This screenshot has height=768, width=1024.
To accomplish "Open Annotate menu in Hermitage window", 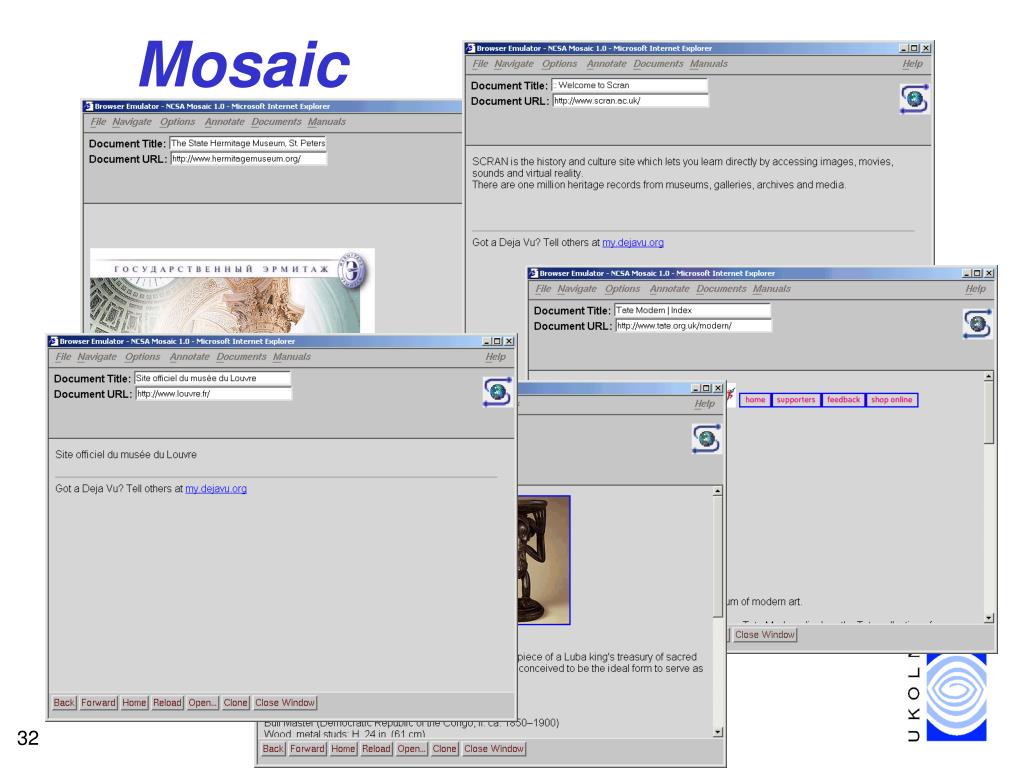I will click(225, 121).
